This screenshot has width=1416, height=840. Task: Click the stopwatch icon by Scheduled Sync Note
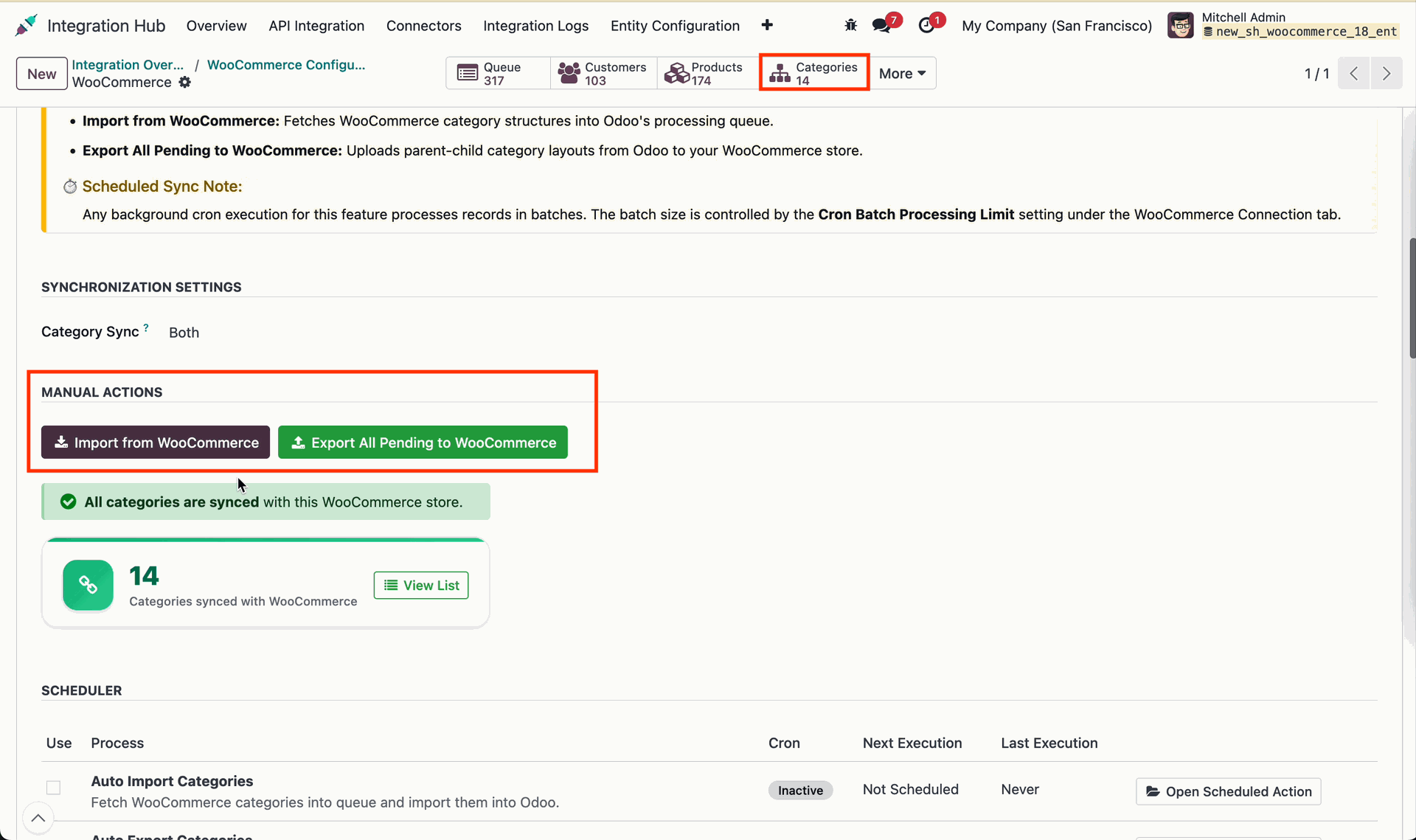pos(70,187)
